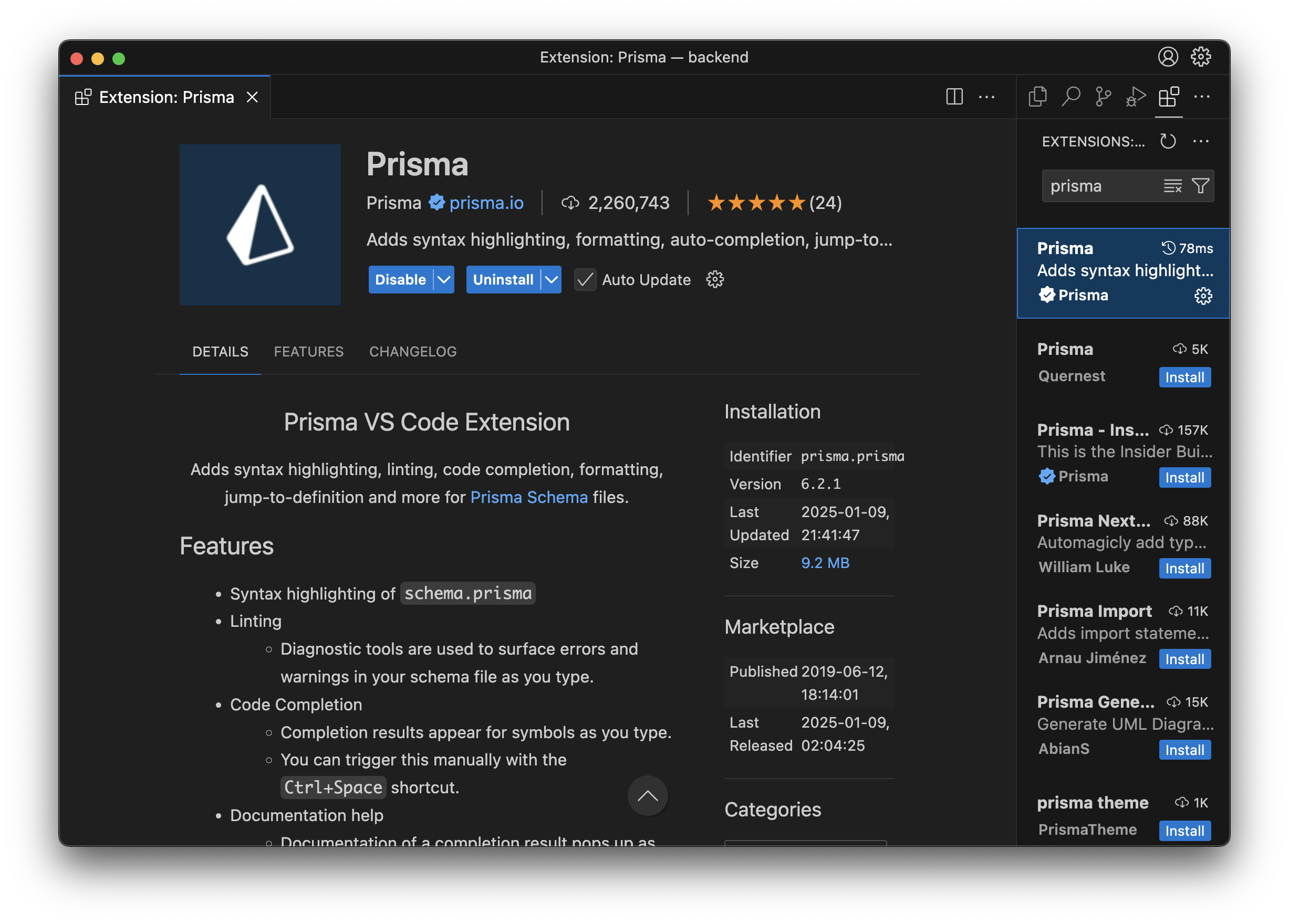Refresh the extensions list
This screenshot has width=1289, height=924.
pyautogui.click(x=1168, y=141)
